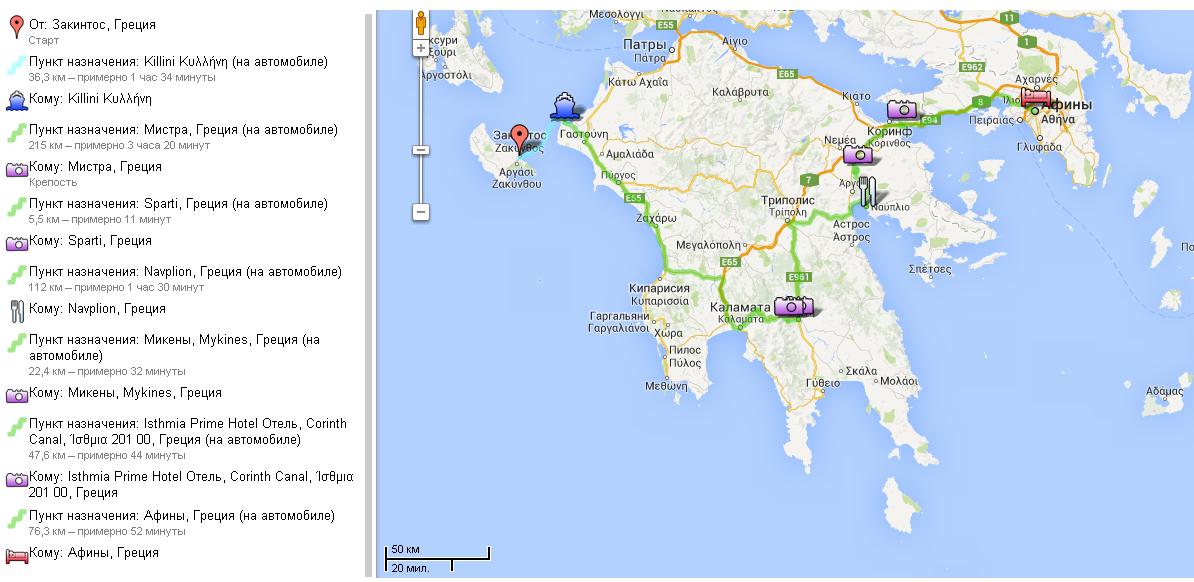Click the ferry icon beside 'Кому: Killini' in list
This screenshot has width=1194, height=582.
(16, 100)
